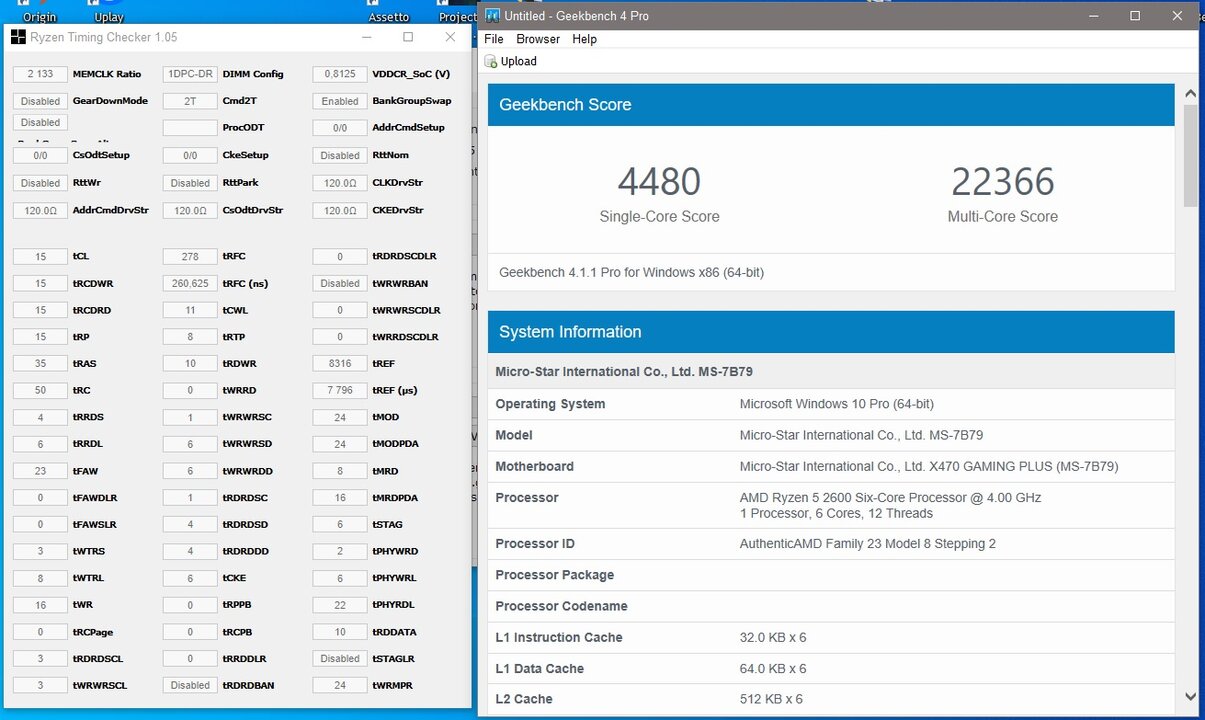Click the Geekbench Score header
The image size is (1205, 720).
[x=831, y=105]
